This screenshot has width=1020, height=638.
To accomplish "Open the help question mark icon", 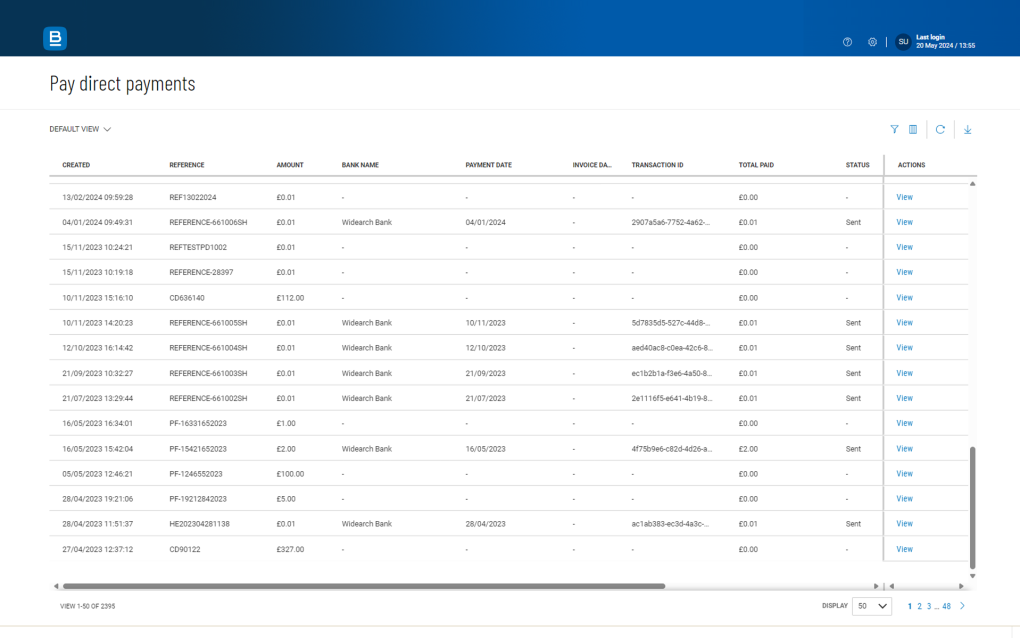I will click(x=847, y=42).
